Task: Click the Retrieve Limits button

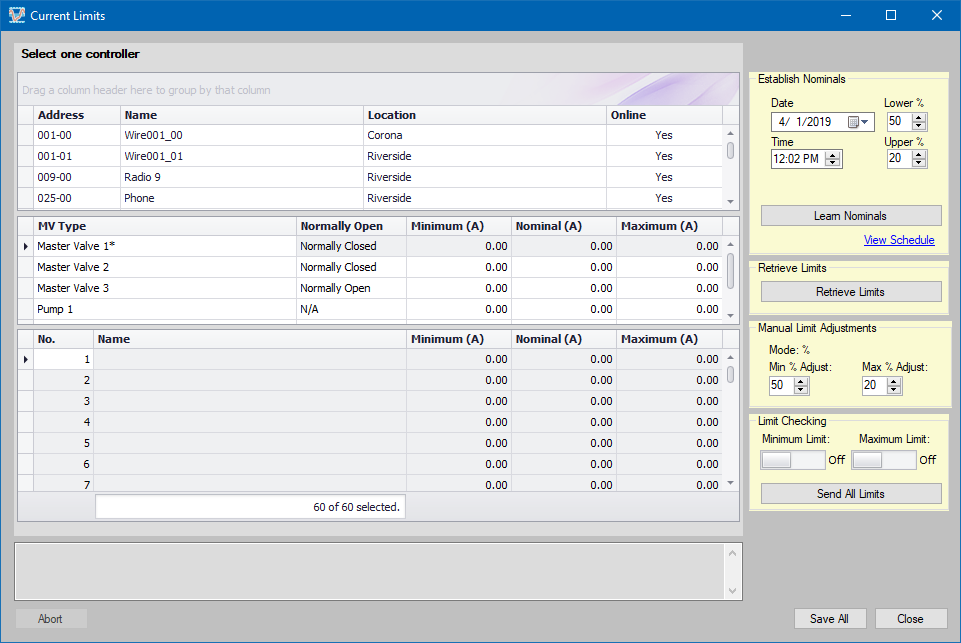Action: pyautogui.click(x=851, y=292)
